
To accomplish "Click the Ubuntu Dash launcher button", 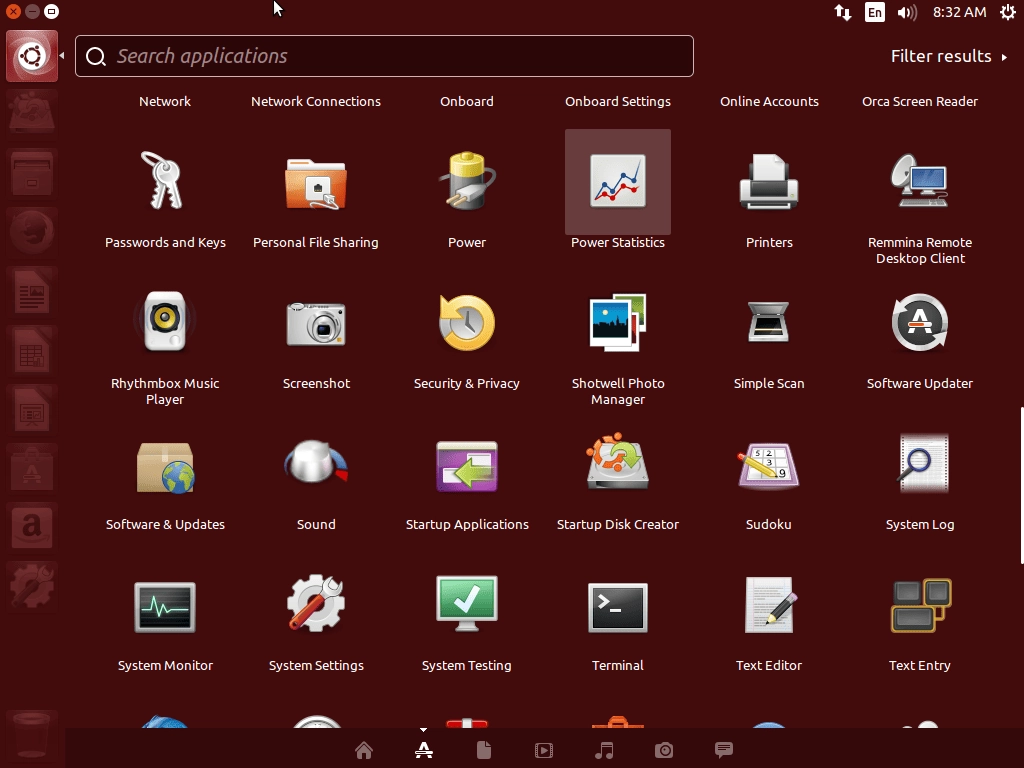I will pos(32,56).
